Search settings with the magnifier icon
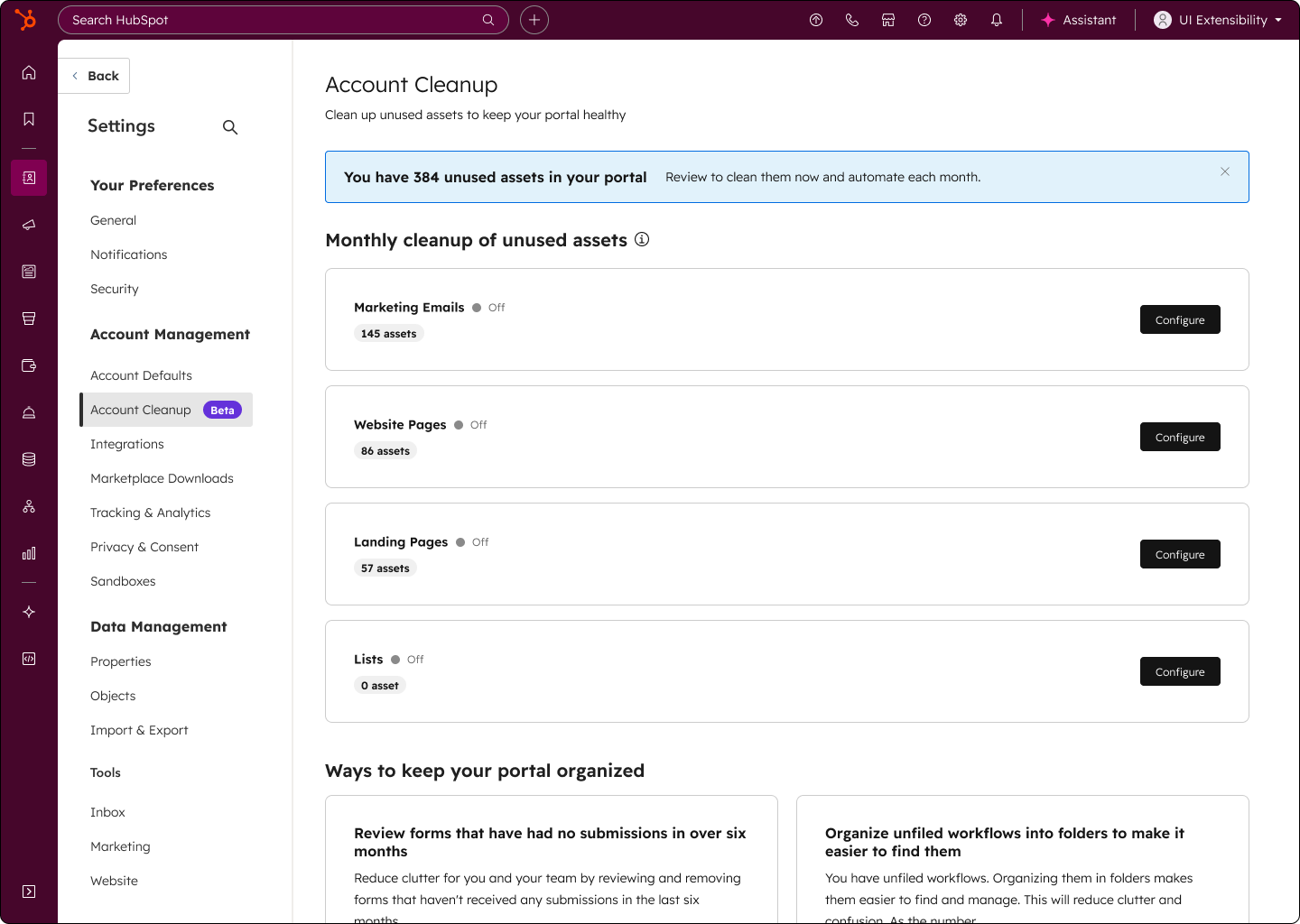1300x924 pixels. pyautogui.click(x=230, y=127)
